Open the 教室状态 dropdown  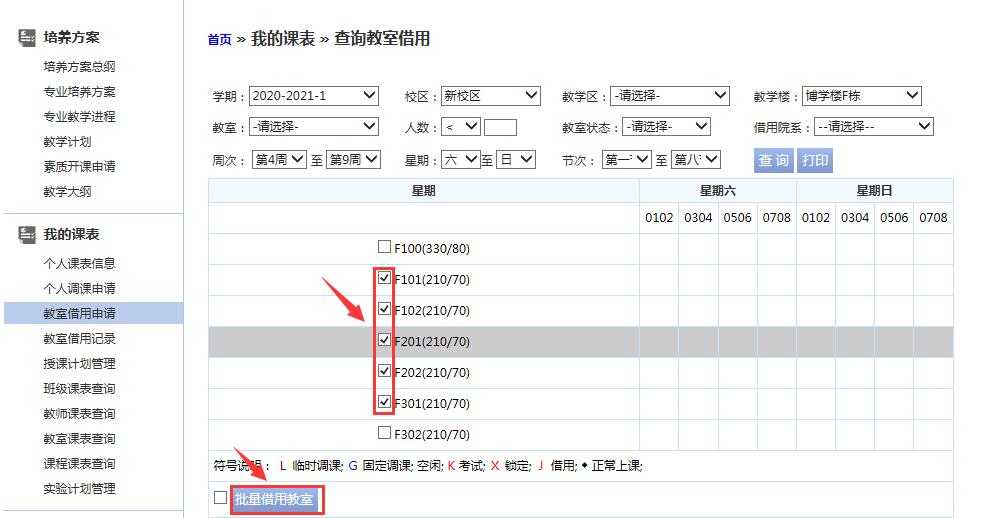[665, 127]
